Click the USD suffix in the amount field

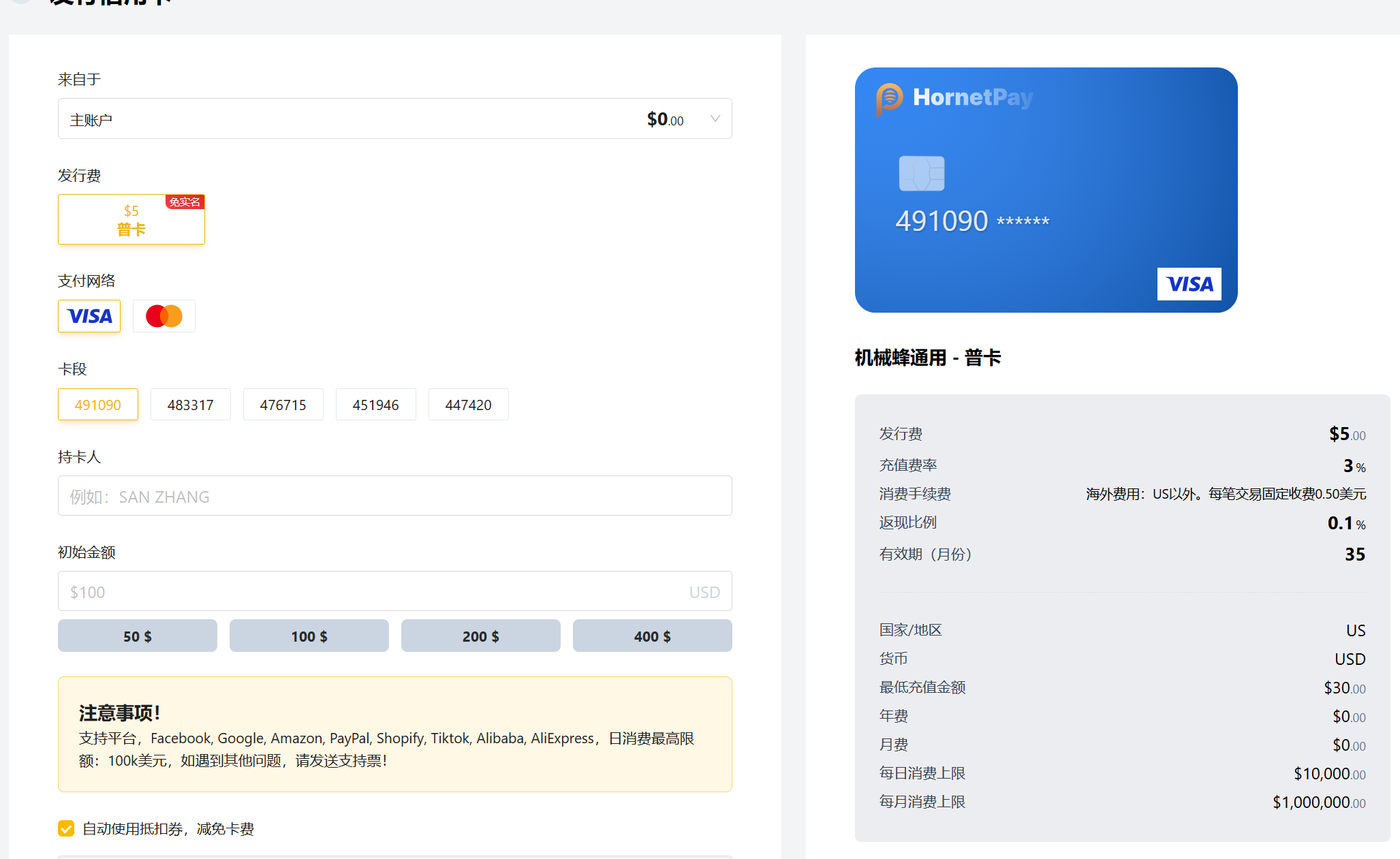tap(704, 592)
